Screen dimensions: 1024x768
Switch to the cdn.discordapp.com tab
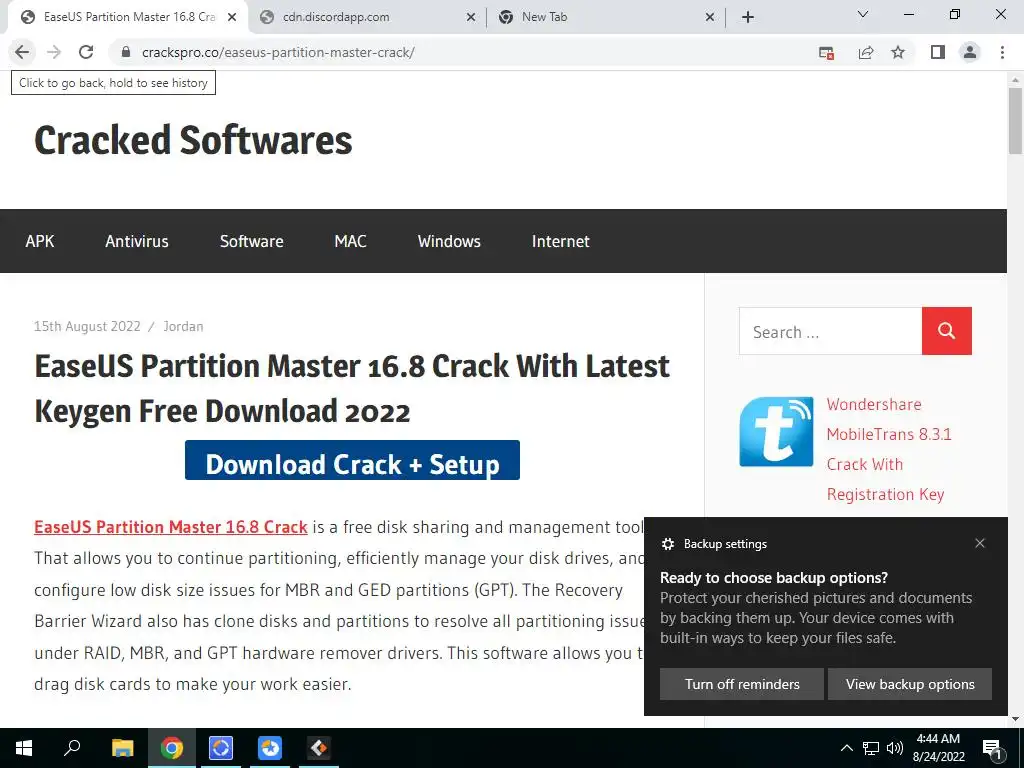click(367, 18)
